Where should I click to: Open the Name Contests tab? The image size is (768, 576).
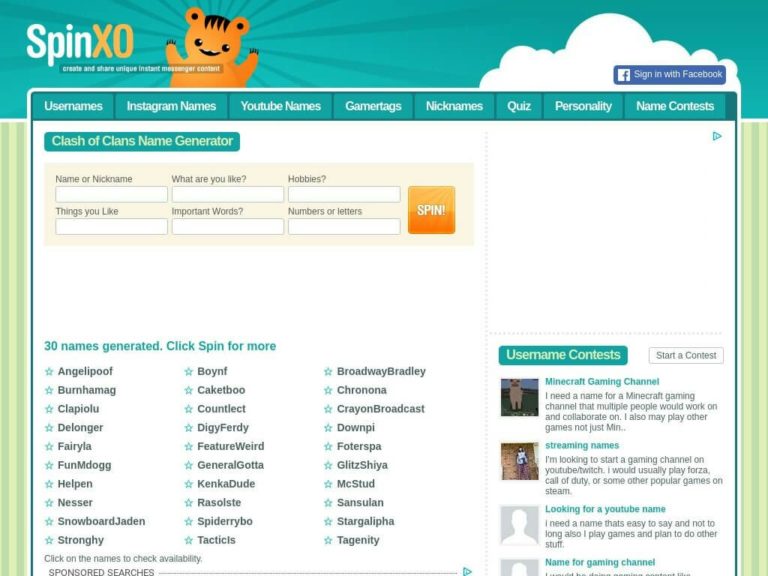(675, 106)
